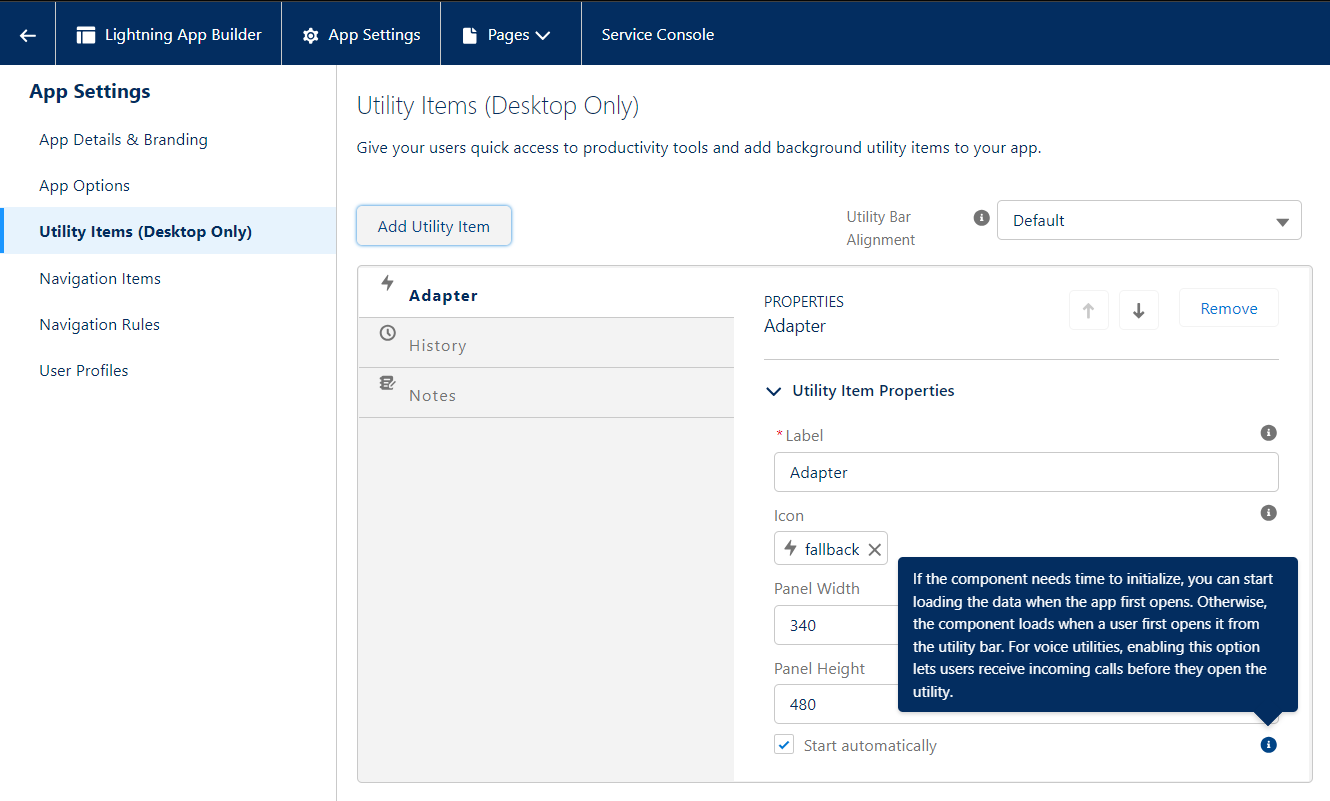Open the Pages dropdown chevron

[x=543, y=36]
